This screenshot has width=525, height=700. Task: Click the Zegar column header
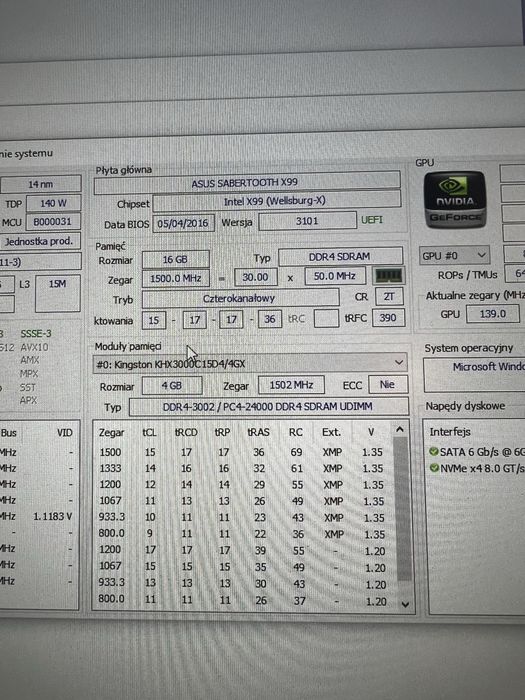112,433
